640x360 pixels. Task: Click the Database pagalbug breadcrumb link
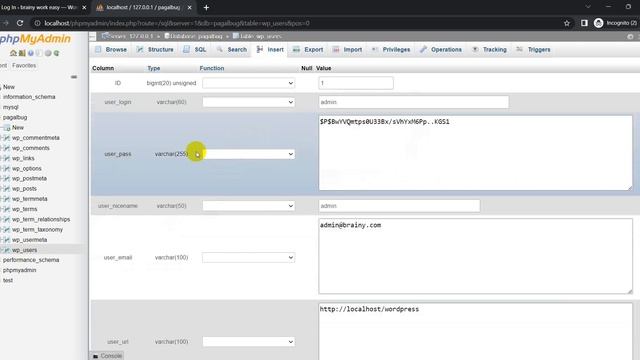193,36
